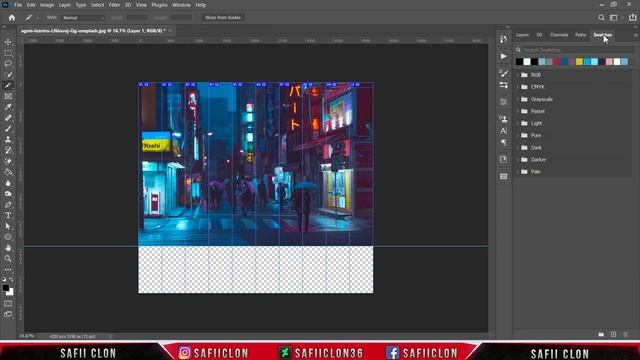
Task: Click the Slices from Guides button
Action: point(223,18)
